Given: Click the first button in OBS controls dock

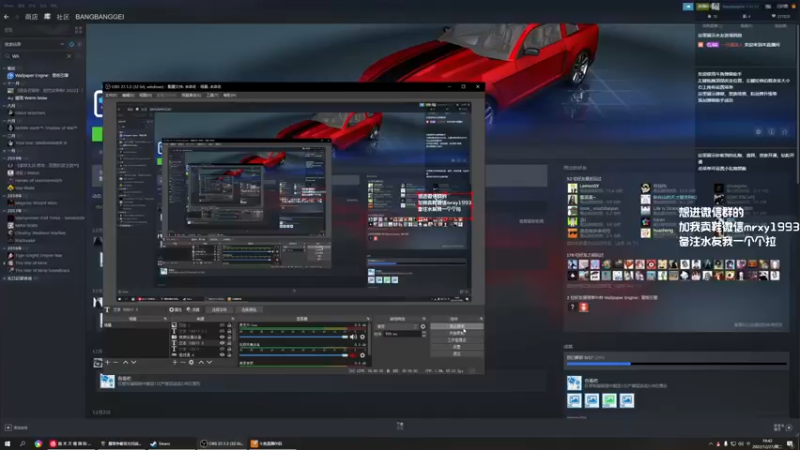Looking at the screenshot, I should click(x=457, y=326).
